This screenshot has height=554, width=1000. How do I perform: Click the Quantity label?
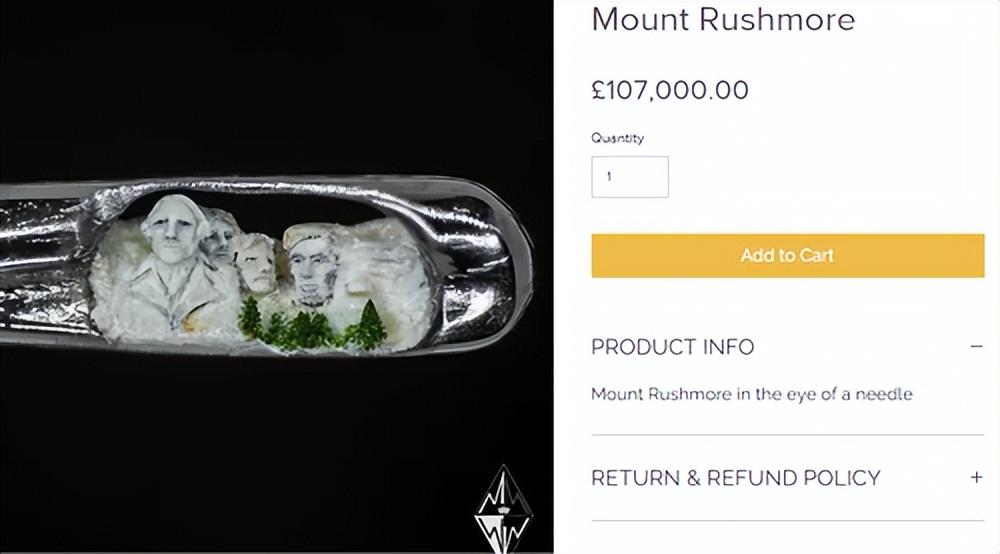(x=617, y=139)
